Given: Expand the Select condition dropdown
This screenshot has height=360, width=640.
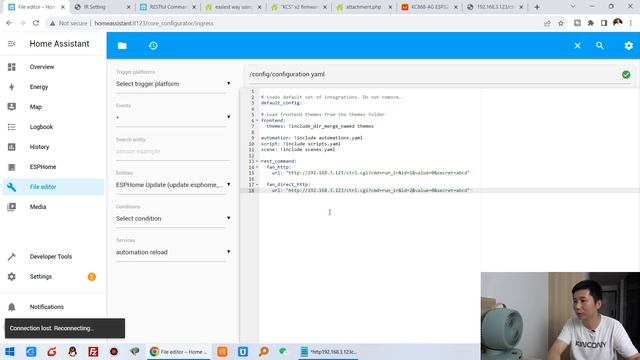Looking at the screenshot, I should [173, 218].
